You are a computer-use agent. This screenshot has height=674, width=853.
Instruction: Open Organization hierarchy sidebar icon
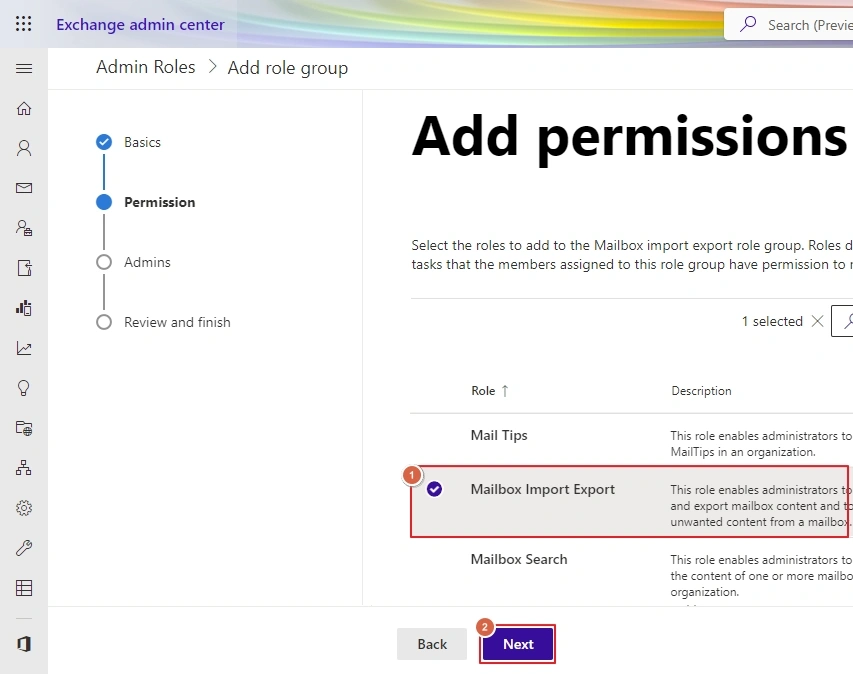tap(24, 468)
